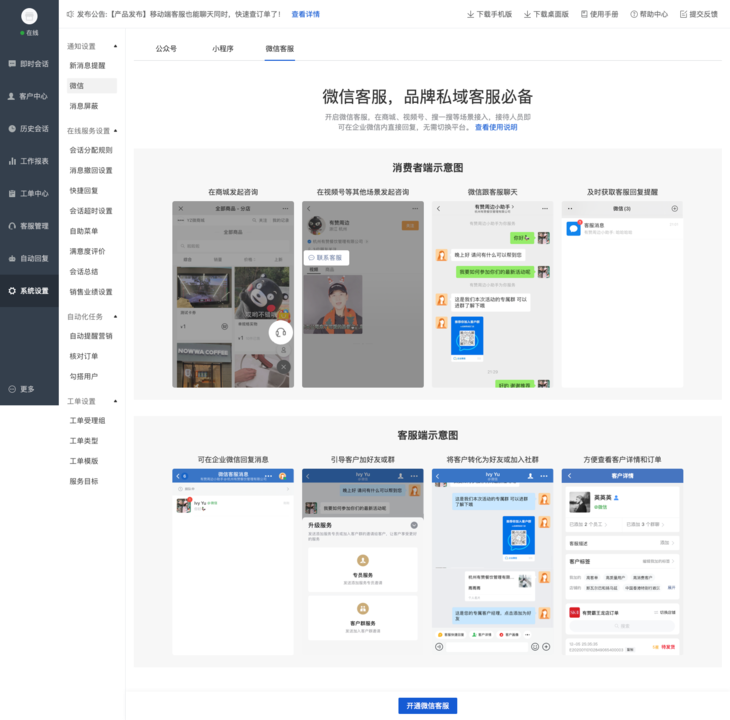Open 客户中心 person icon in sidebar

(11, 96)
